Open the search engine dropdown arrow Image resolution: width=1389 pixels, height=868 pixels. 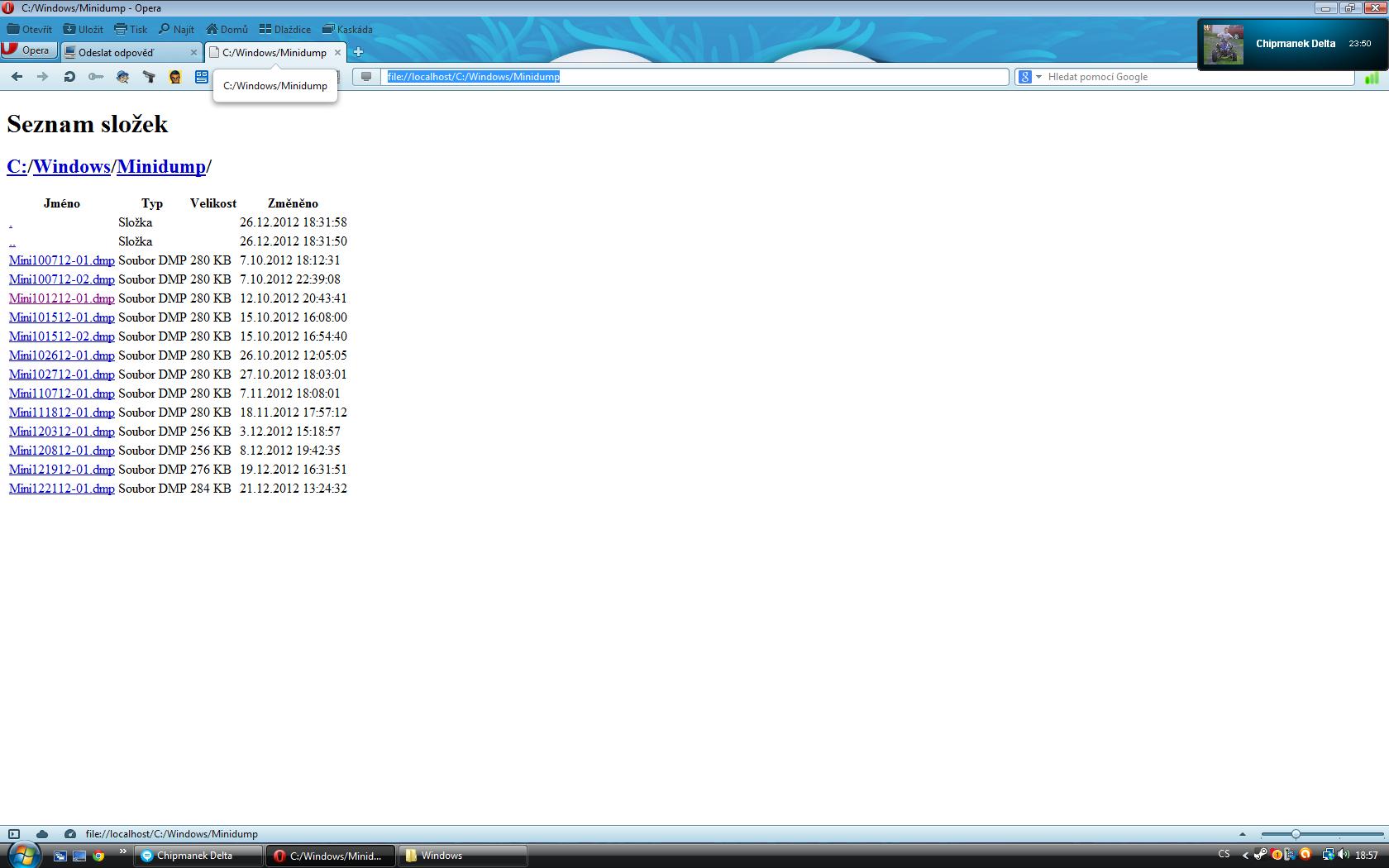tap(1038, 77)
